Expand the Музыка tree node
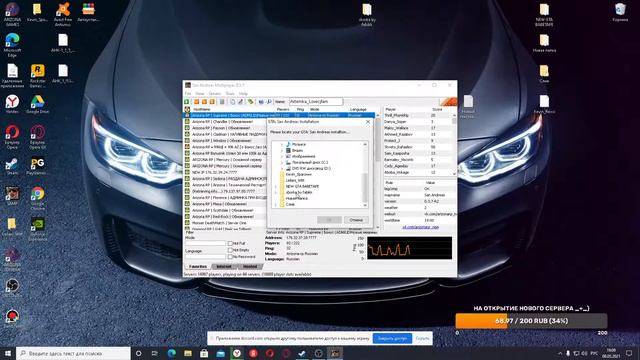The height and width of the screenshot is (360, 640). tap(282, 144)
